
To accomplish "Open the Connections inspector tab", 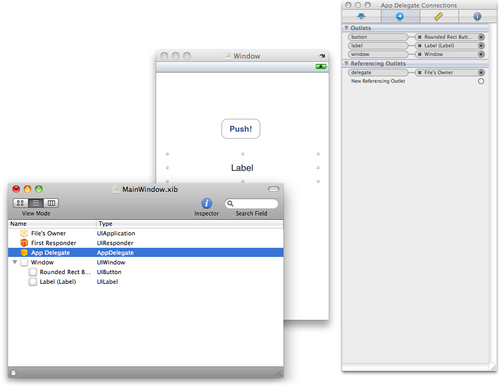I will pos(400,16).
